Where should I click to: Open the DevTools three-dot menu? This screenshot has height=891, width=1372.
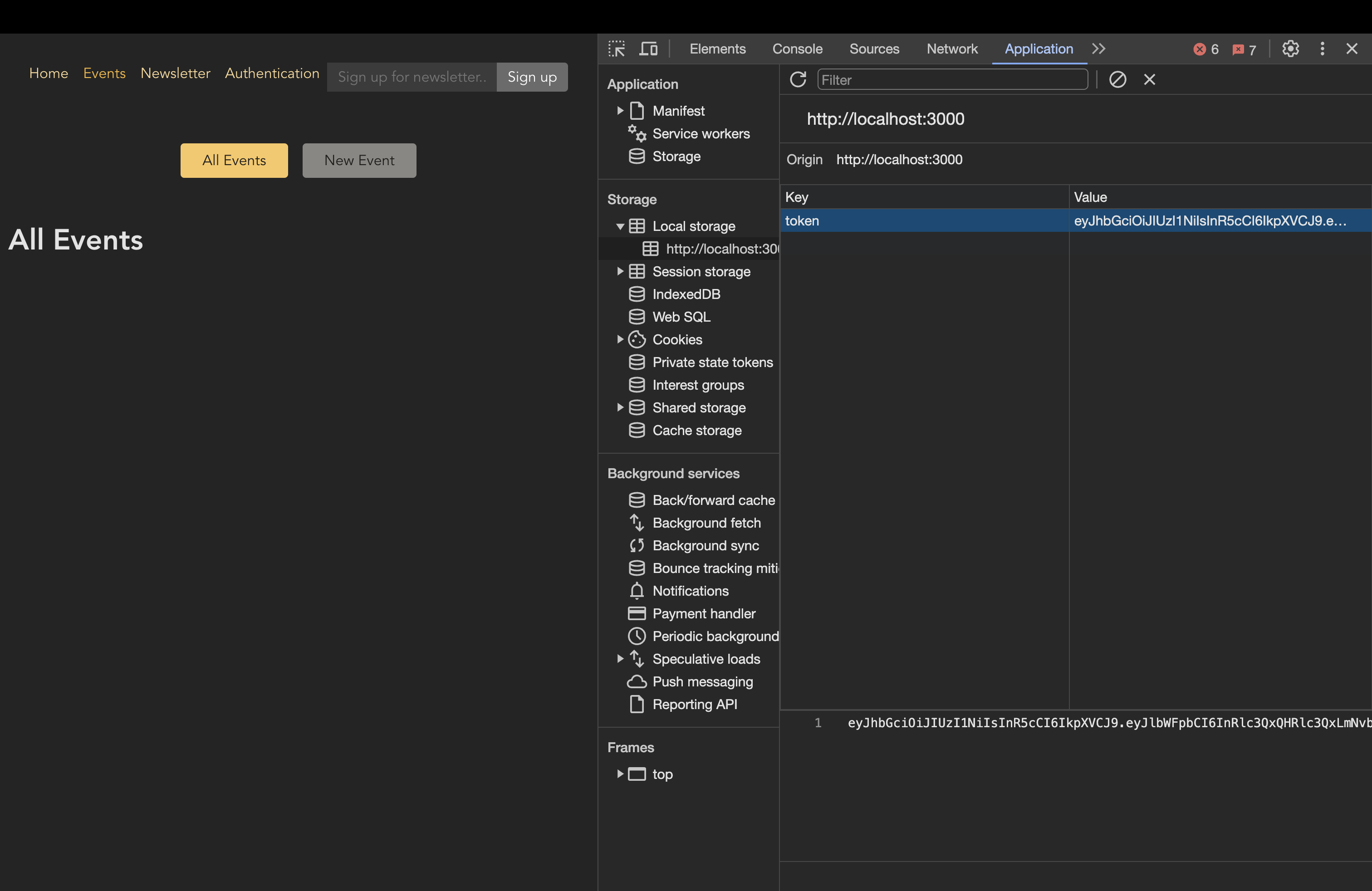(1322, 49)
